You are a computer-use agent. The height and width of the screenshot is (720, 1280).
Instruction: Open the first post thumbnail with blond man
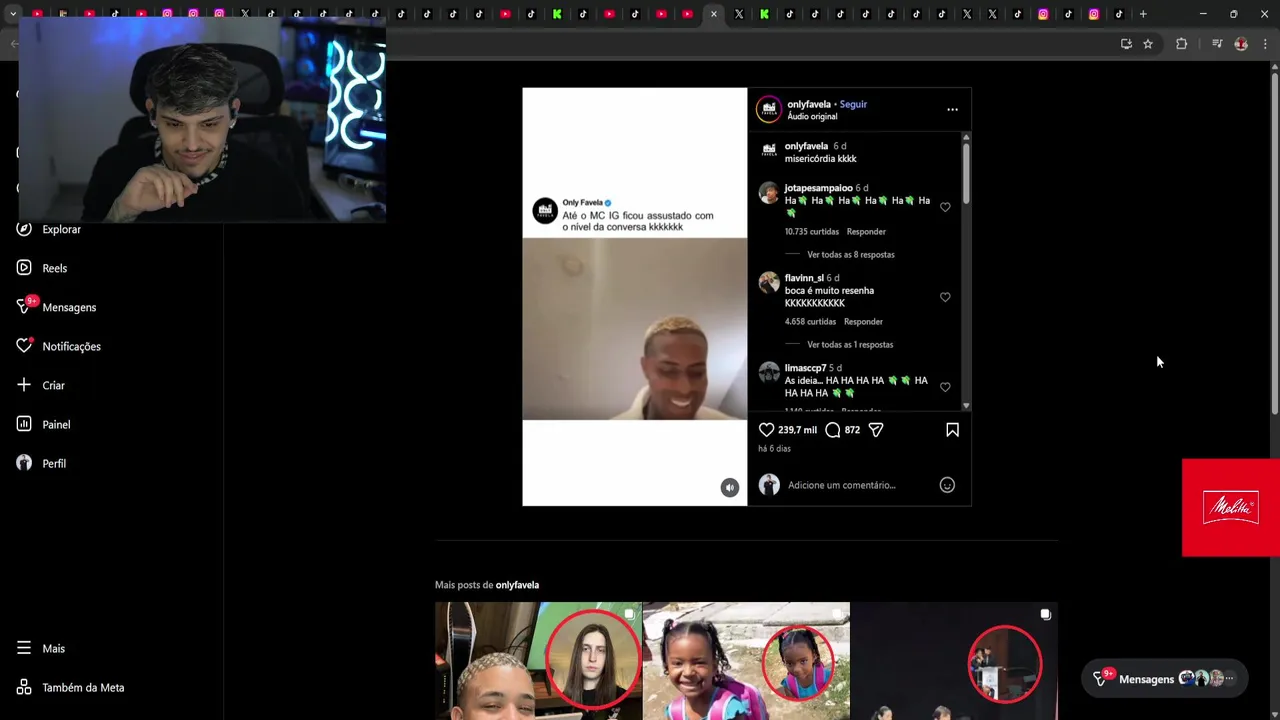click(538, 661)
